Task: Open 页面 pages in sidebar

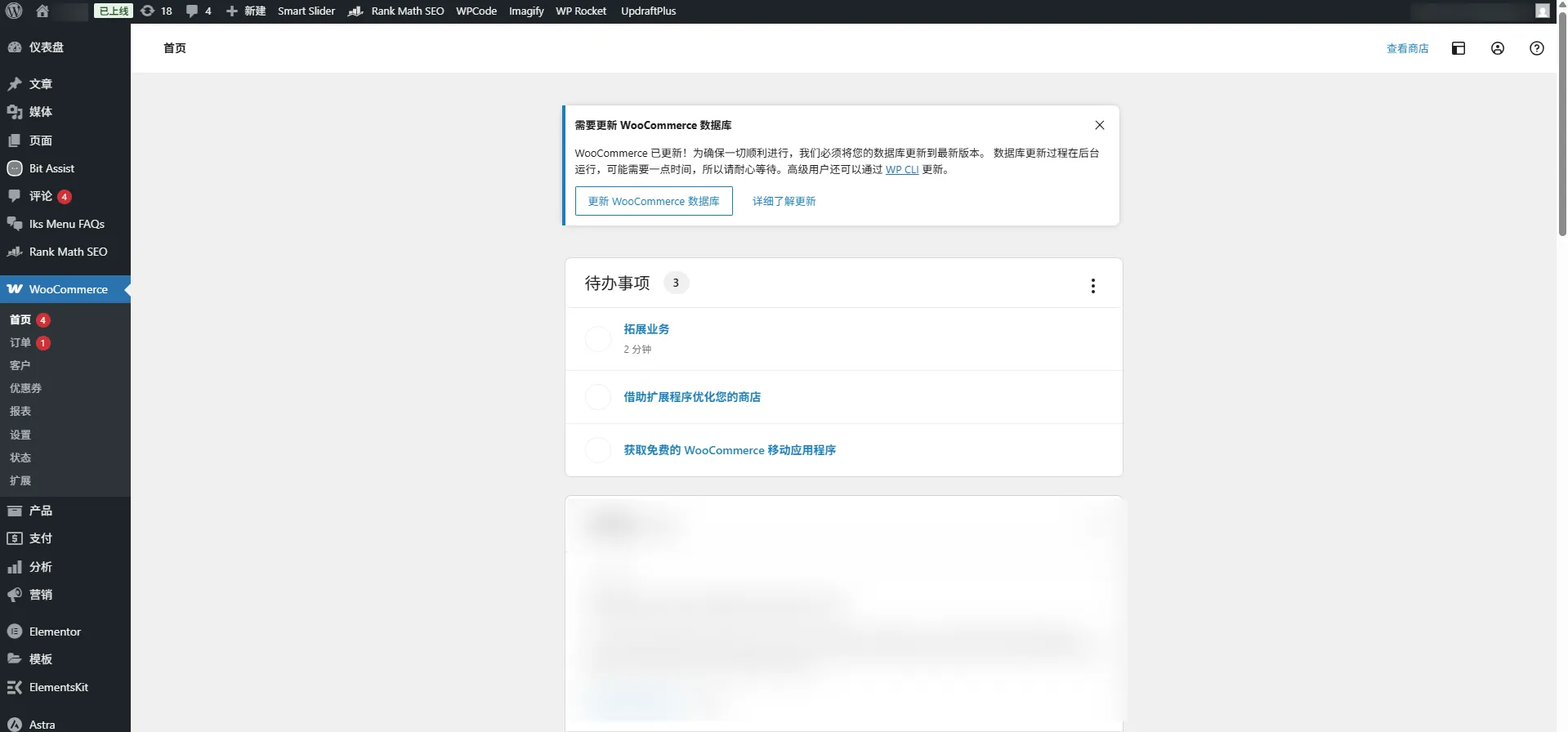Action: click(x=65, y=141)
